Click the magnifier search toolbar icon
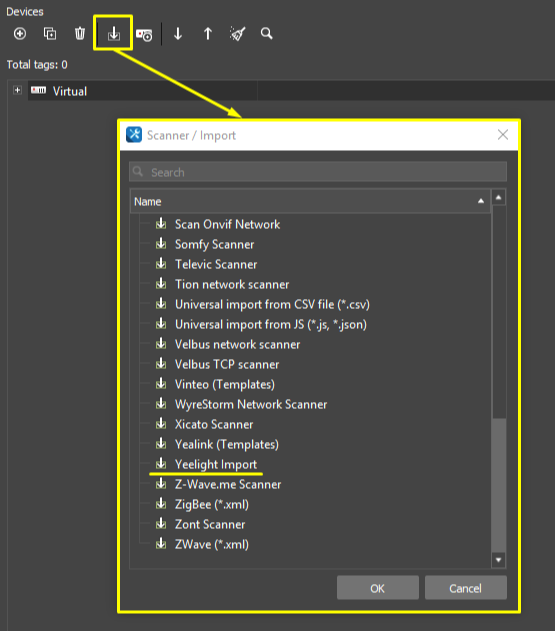 click(266, 33)
